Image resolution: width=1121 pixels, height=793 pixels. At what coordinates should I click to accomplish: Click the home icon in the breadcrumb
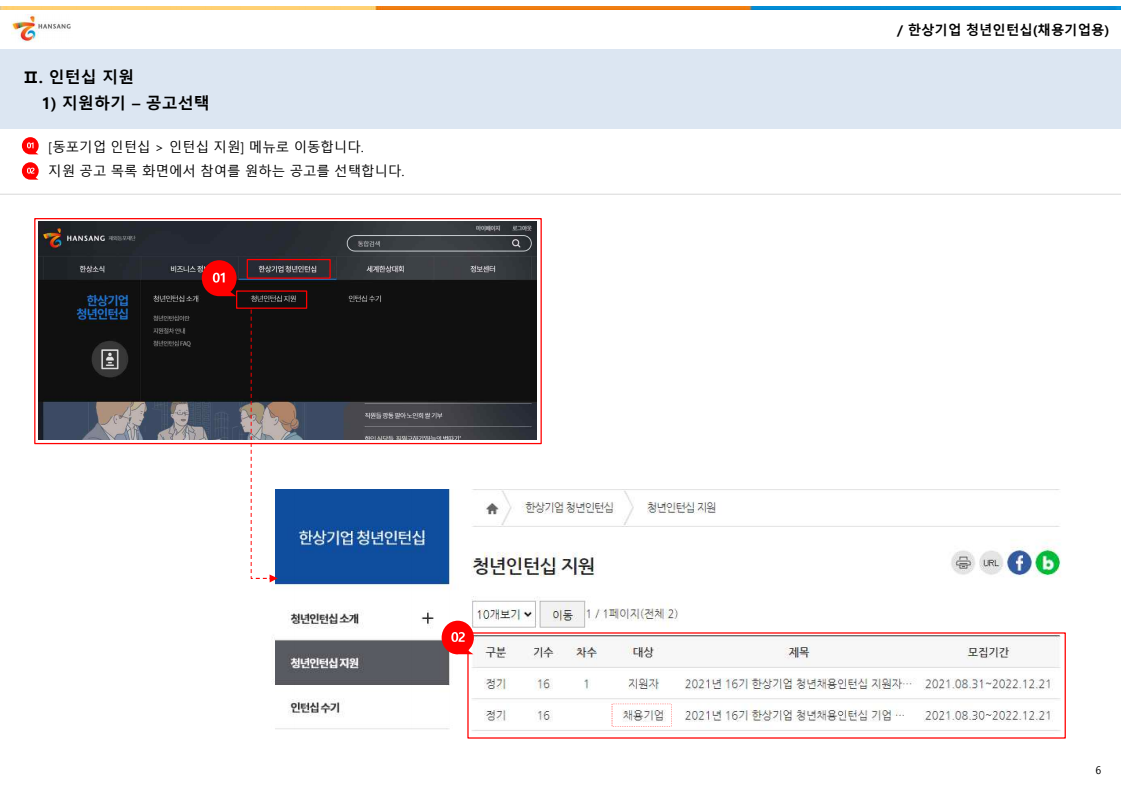[491, 508]
